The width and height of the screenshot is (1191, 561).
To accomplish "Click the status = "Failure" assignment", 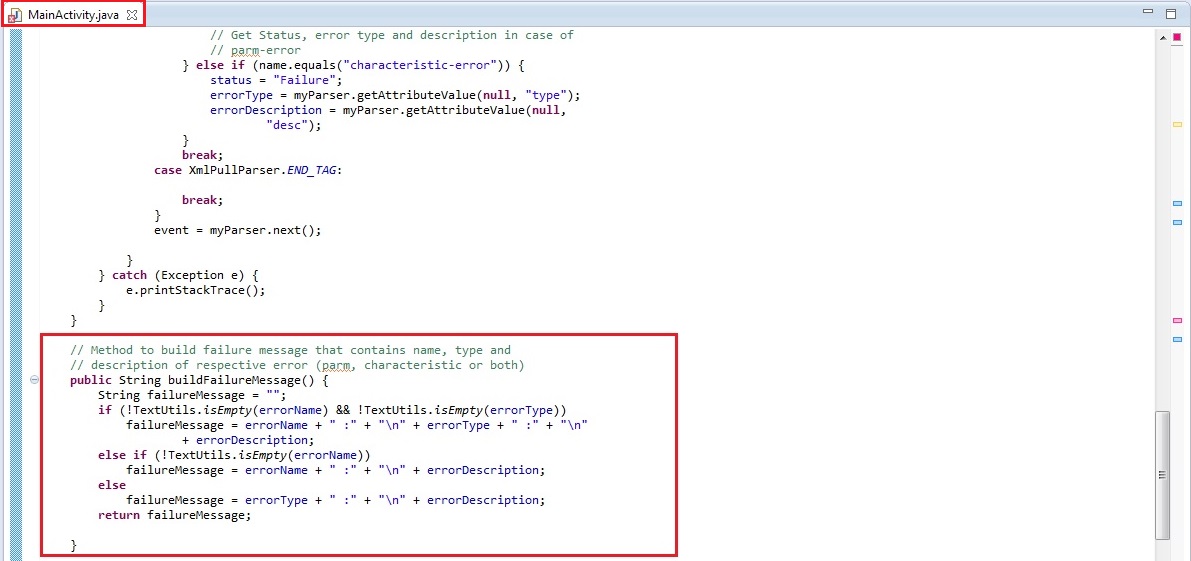I will (277, 80).
